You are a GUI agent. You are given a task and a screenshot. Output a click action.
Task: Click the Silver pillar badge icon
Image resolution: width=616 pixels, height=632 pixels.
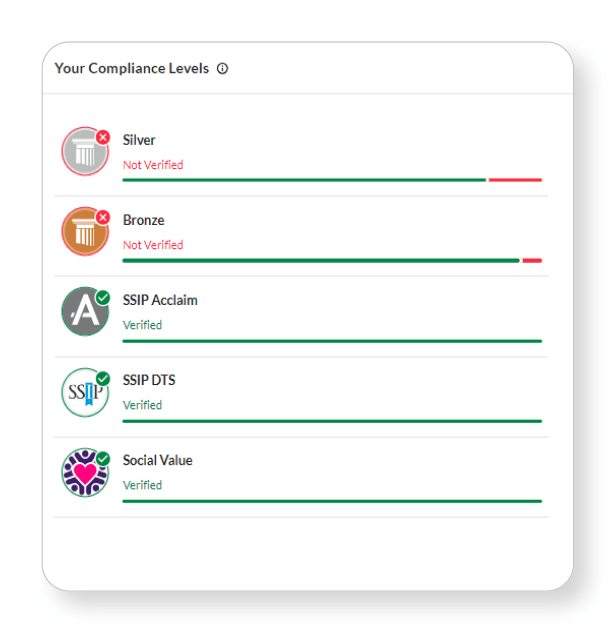pos(84,153)
